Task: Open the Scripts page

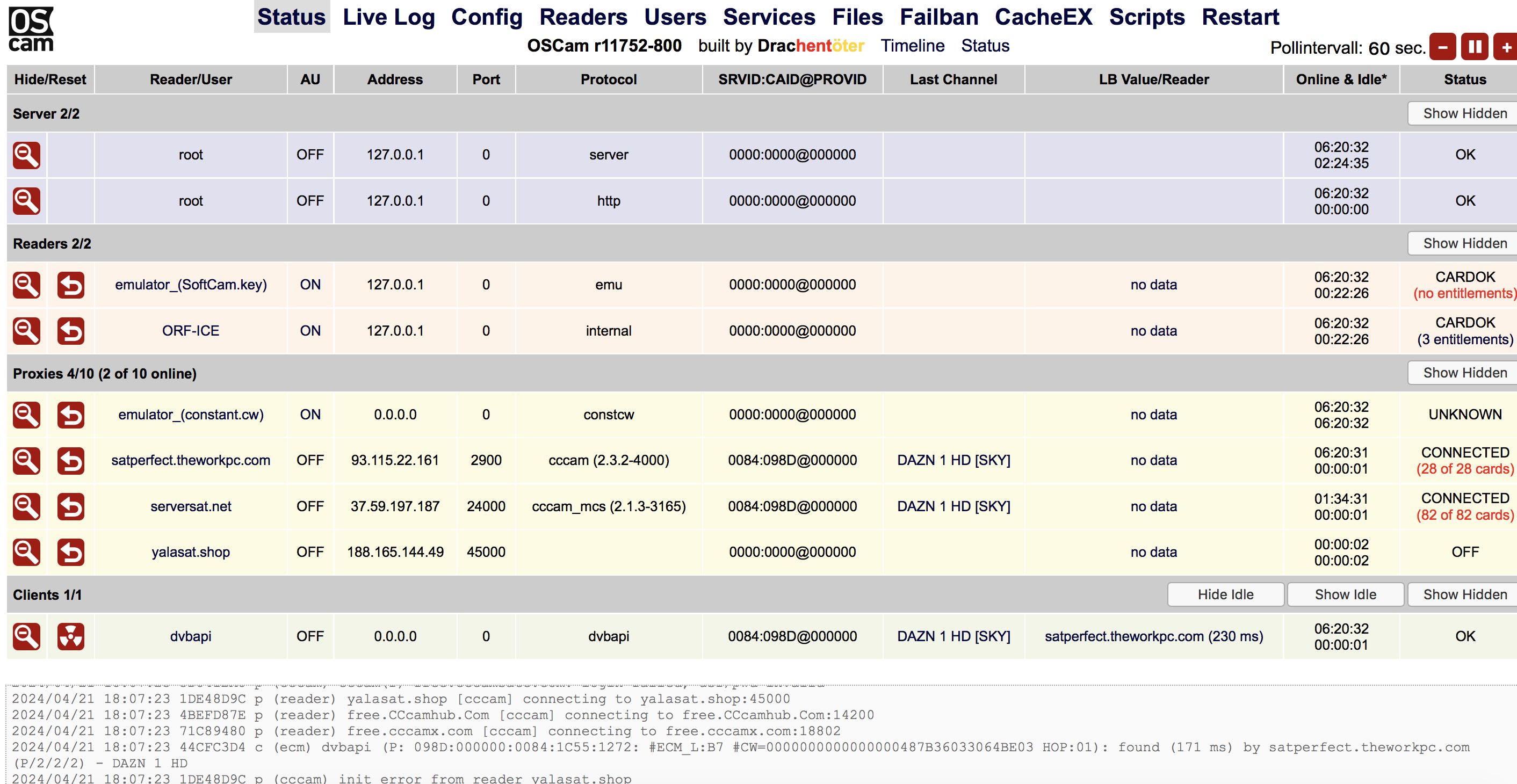Action: 1146,17
